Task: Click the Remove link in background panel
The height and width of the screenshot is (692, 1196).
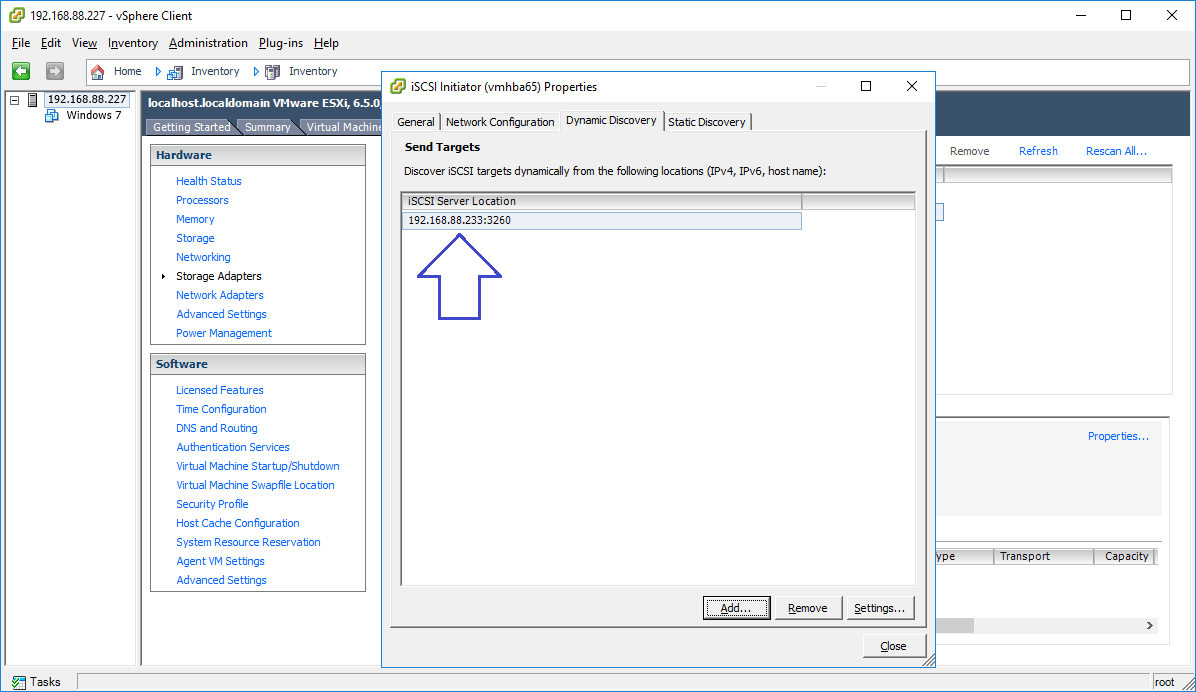Action: pyautogui.click(x=969, y=151)
